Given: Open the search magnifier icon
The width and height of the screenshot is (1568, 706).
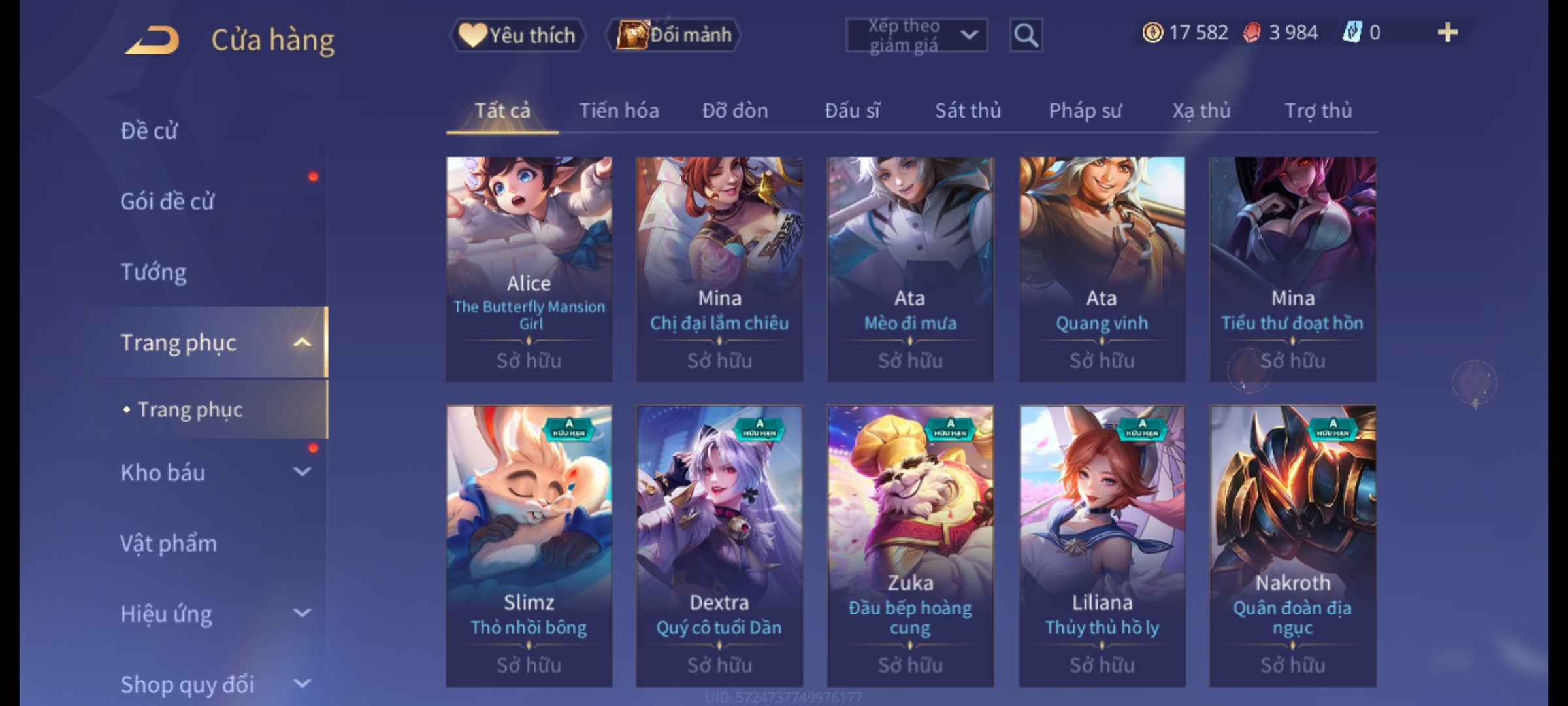Looking at the screenshot, I should (1026, 35).
